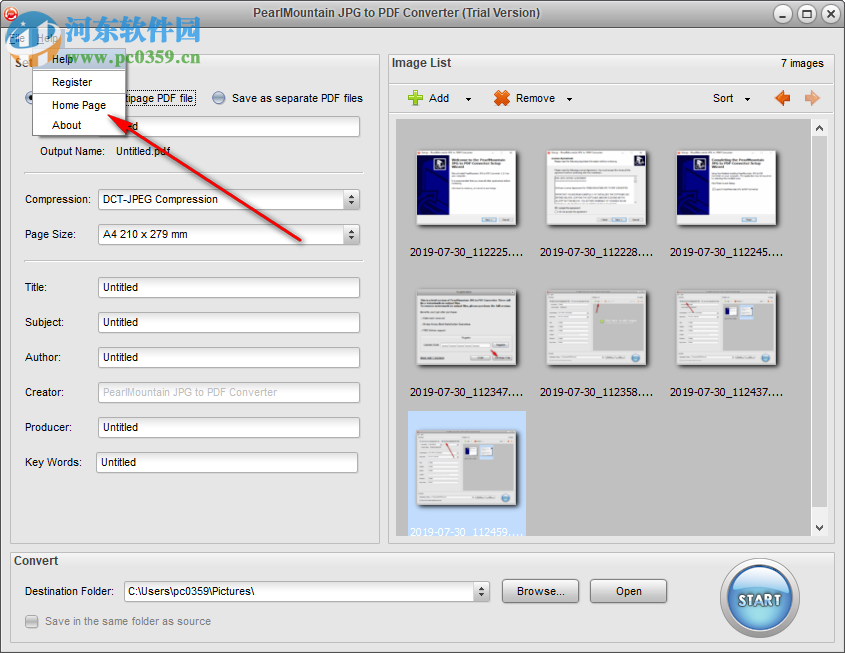The width and height of the screenshot is (845, 653).
Task: Move image forward with the right arrow icon
Action: tap(811, 98)
